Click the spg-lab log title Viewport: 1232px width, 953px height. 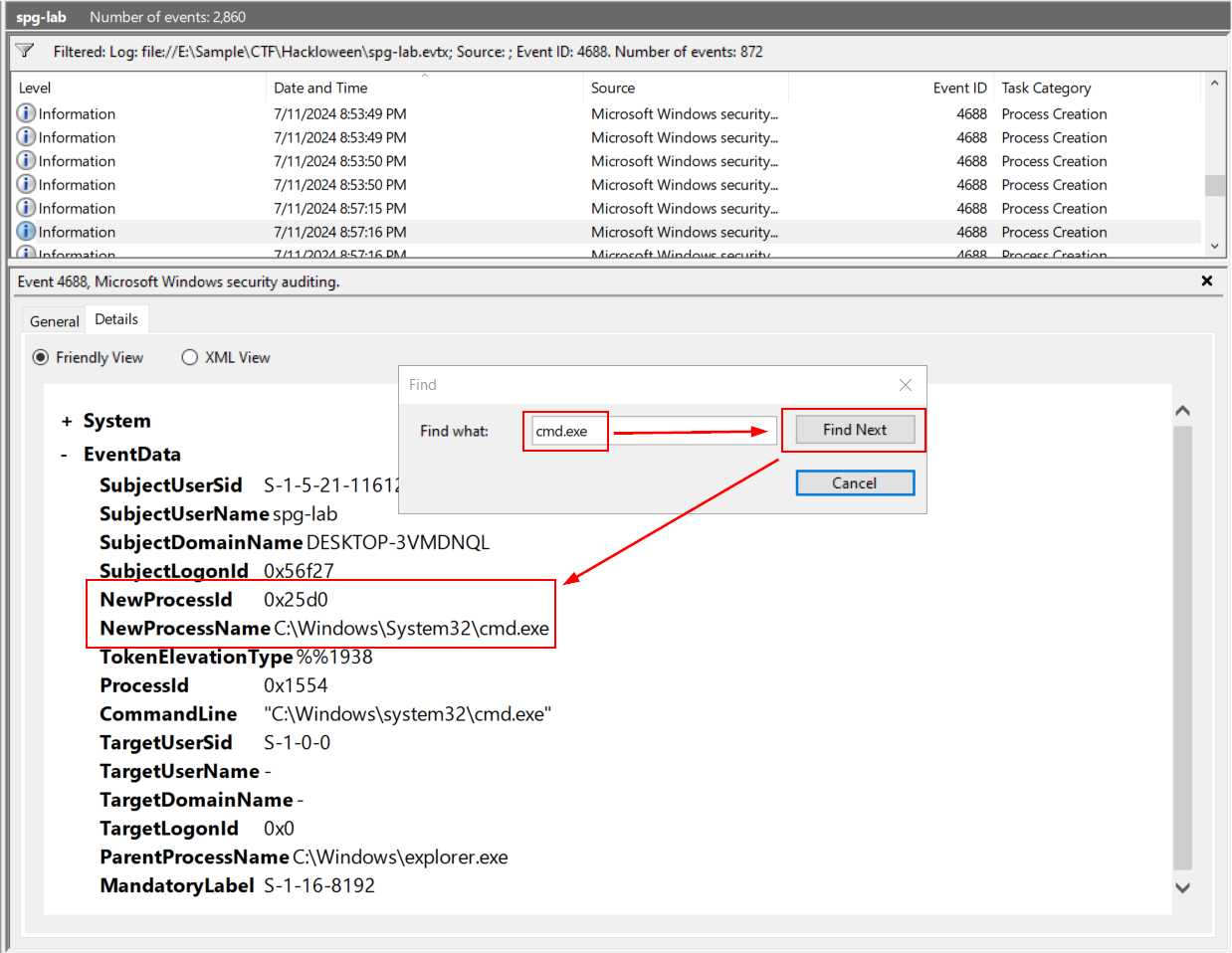point(41,17)
